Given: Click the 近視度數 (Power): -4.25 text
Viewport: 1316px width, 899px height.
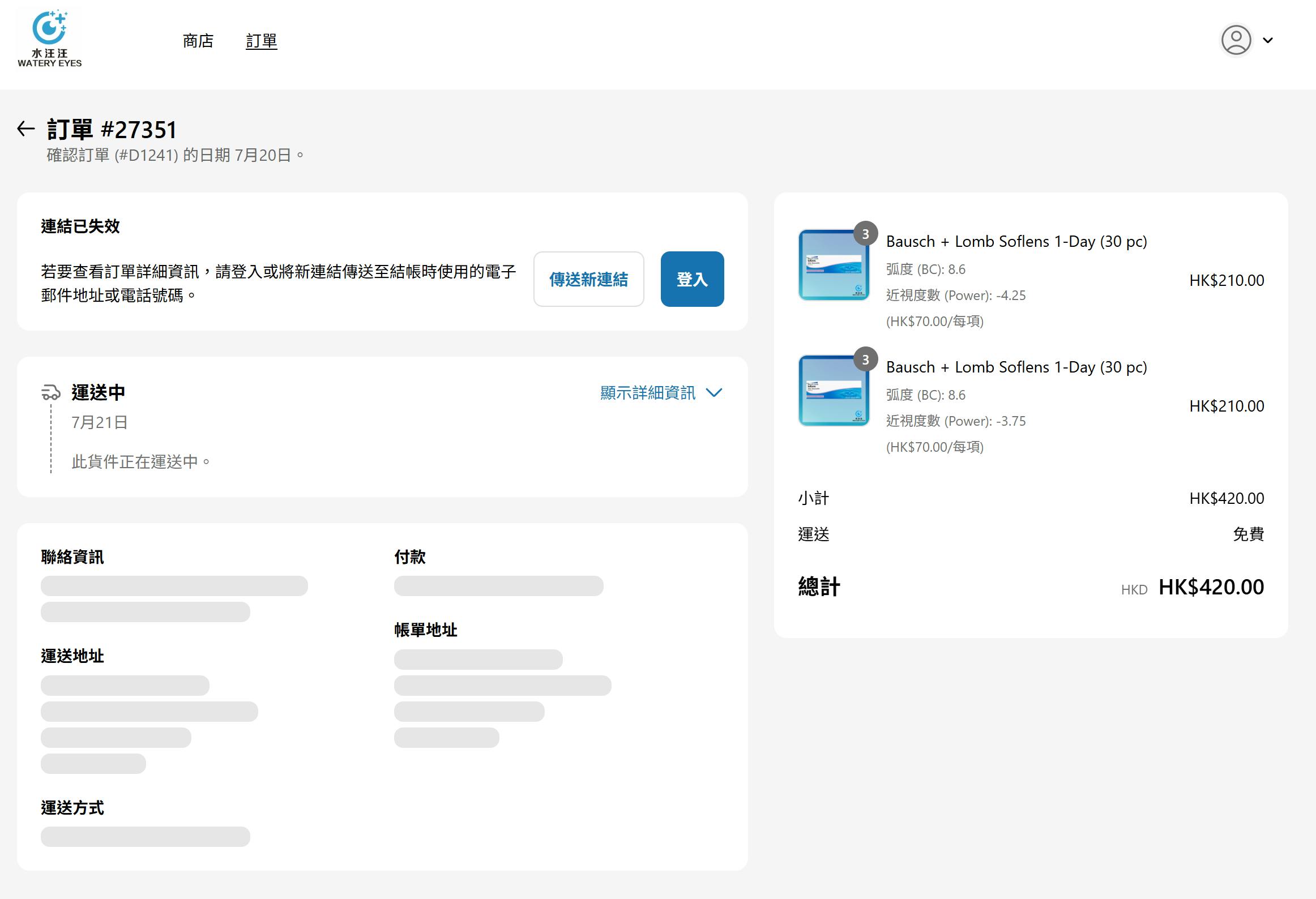Looking at the screenshot, I should tap(956, 296).
